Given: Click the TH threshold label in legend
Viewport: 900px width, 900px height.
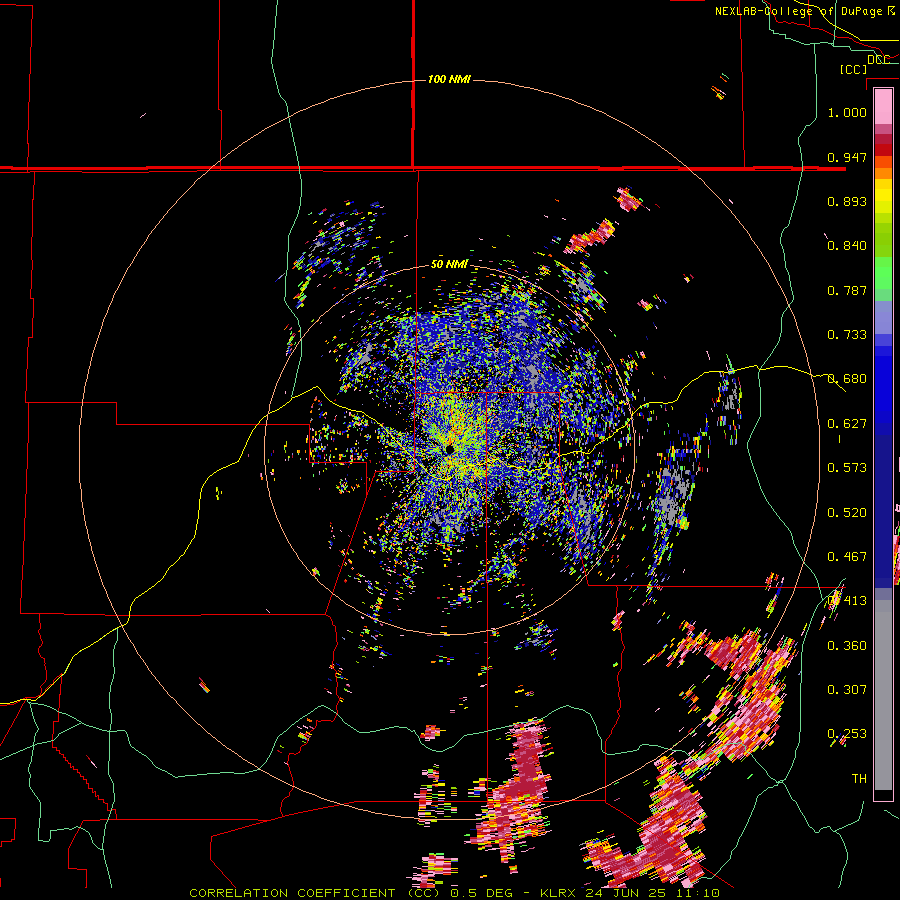Looking at the screenshot, I should 859,779.
